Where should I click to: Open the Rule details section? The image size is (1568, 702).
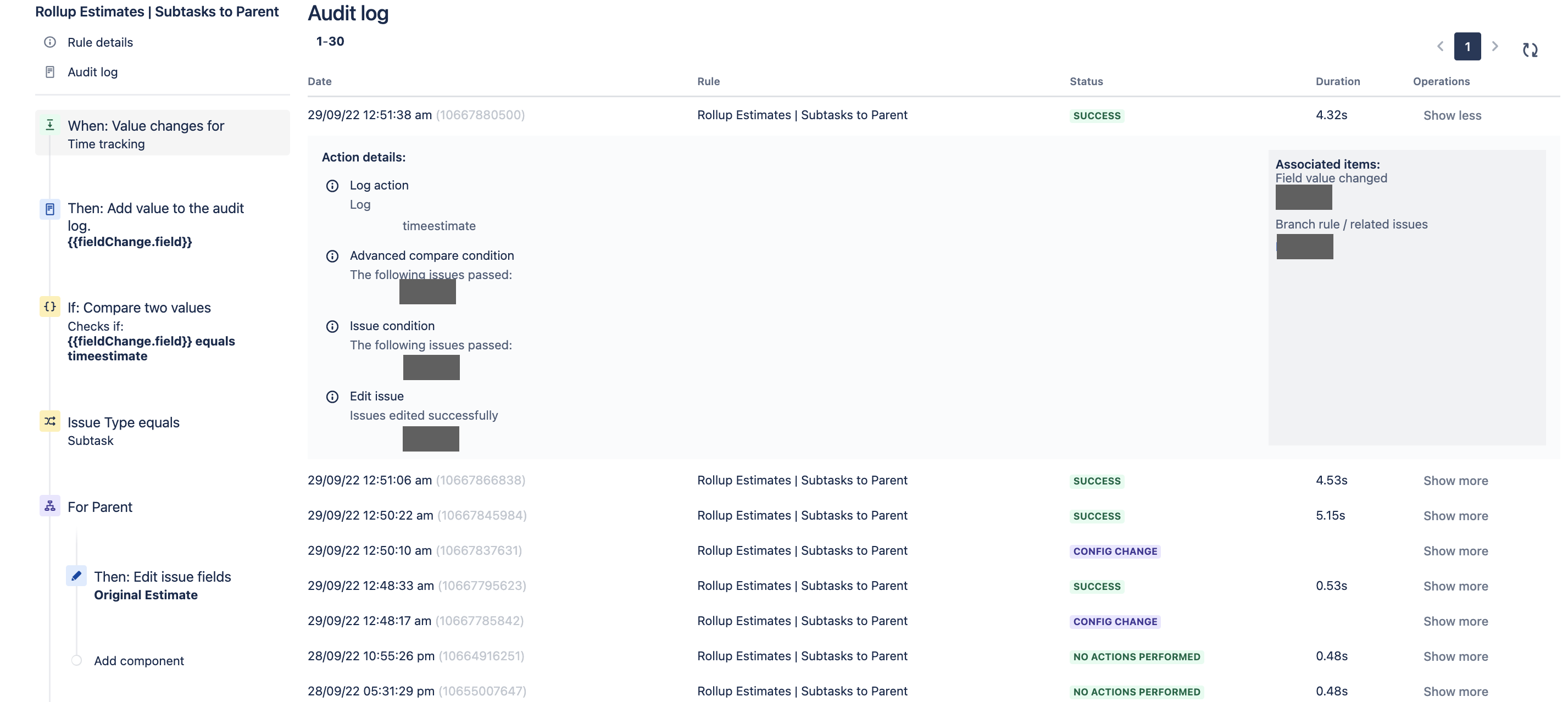[x=101, y=42]
